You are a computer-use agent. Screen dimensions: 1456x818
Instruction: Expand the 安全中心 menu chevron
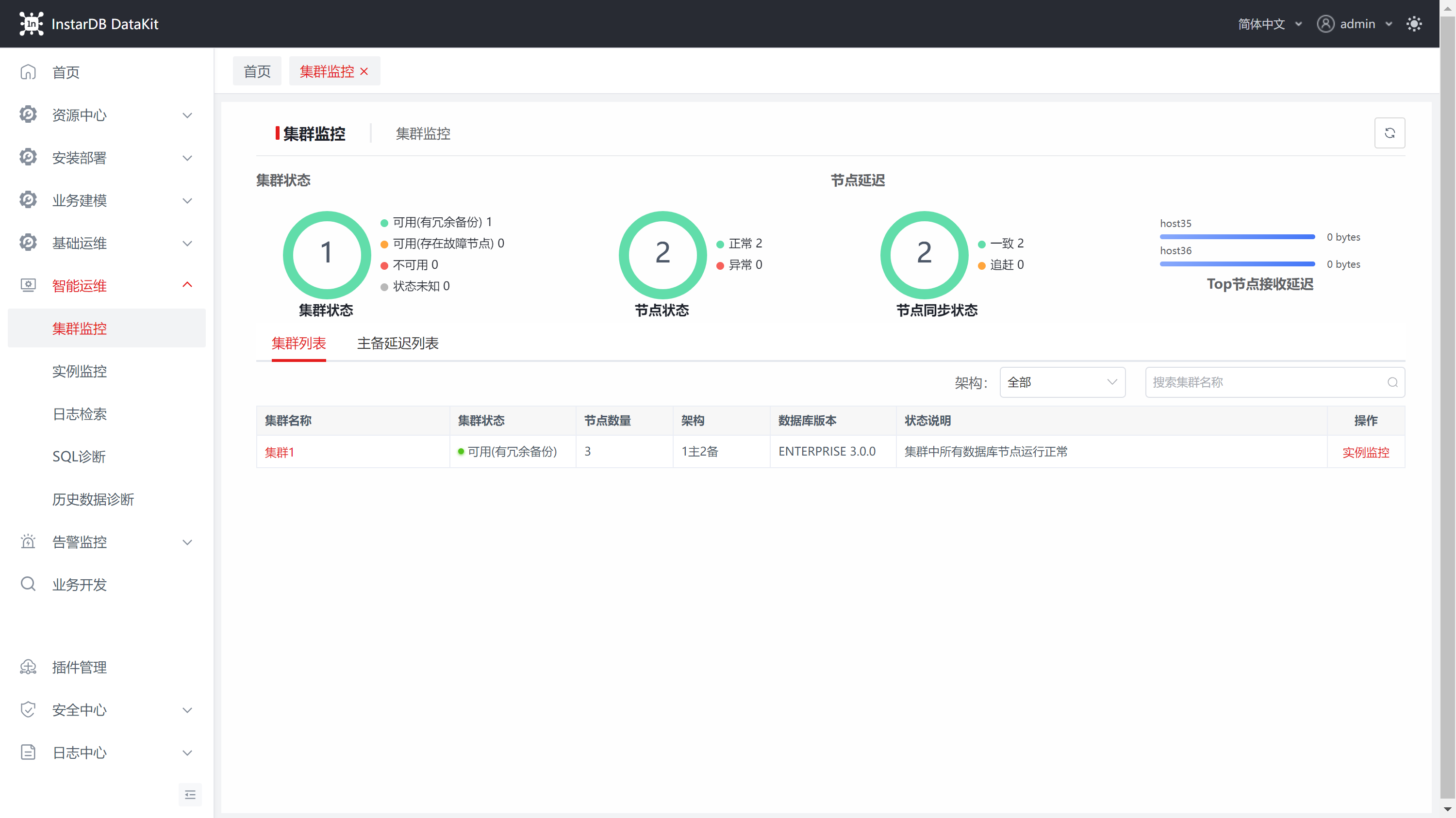point(187,710)
